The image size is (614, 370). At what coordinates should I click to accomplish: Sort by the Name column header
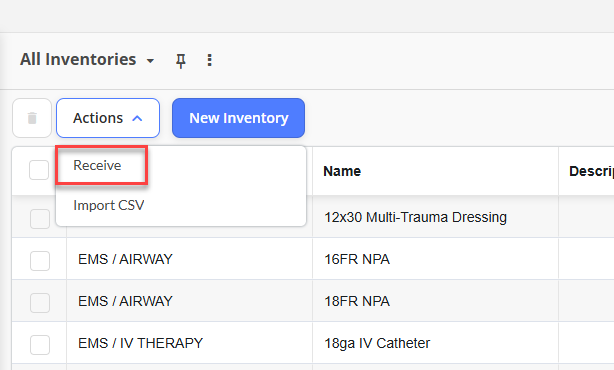[x=342, y=171]
